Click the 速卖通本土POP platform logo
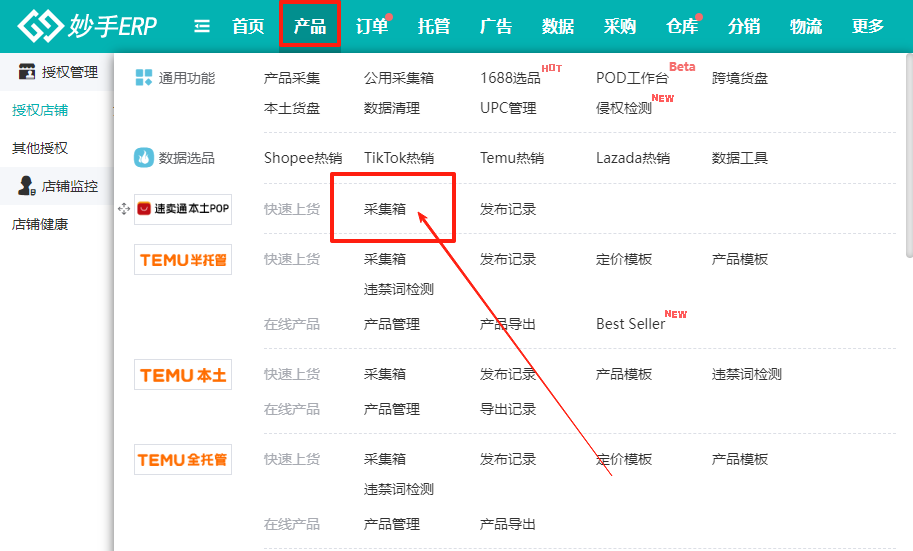The width and height of the screenshot is (913, 551). click(183, 209)
